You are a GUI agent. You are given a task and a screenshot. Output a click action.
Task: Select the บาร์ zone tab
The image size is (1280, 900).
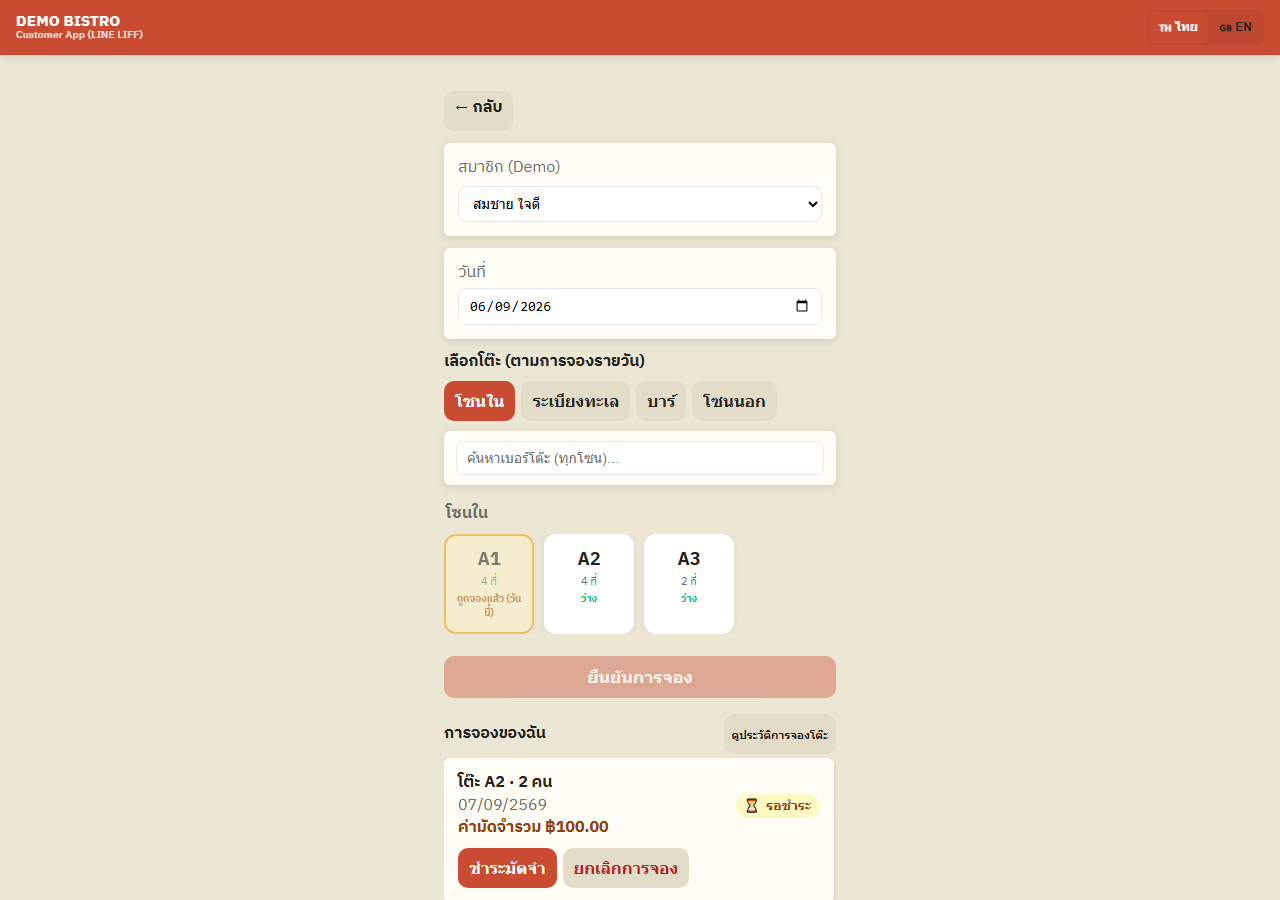tap(661, 401)
